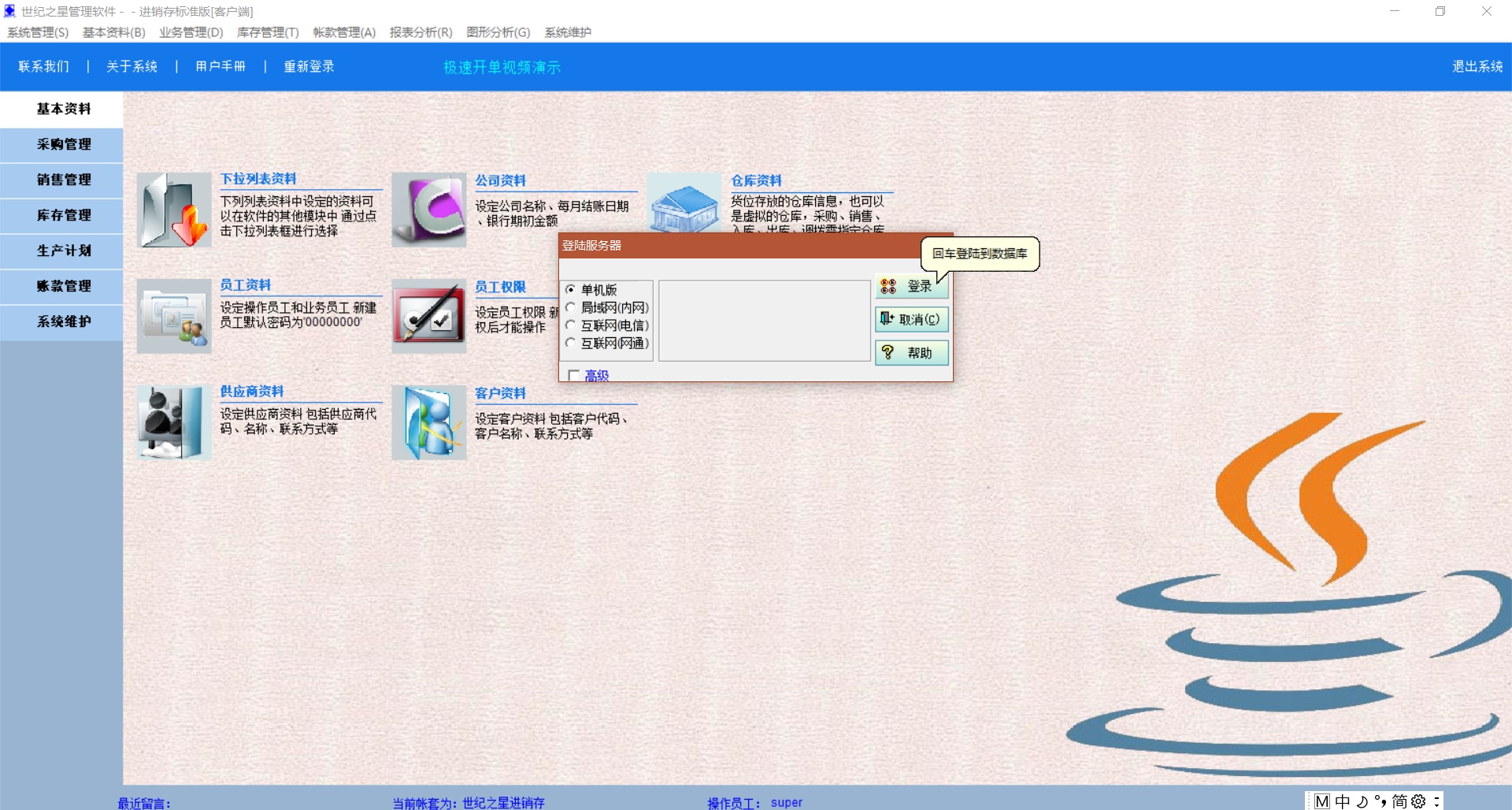The width and height of the screenshot is (1512, 810).
Task: Open the 员工权限 pen icon
Action: (429, 316)
